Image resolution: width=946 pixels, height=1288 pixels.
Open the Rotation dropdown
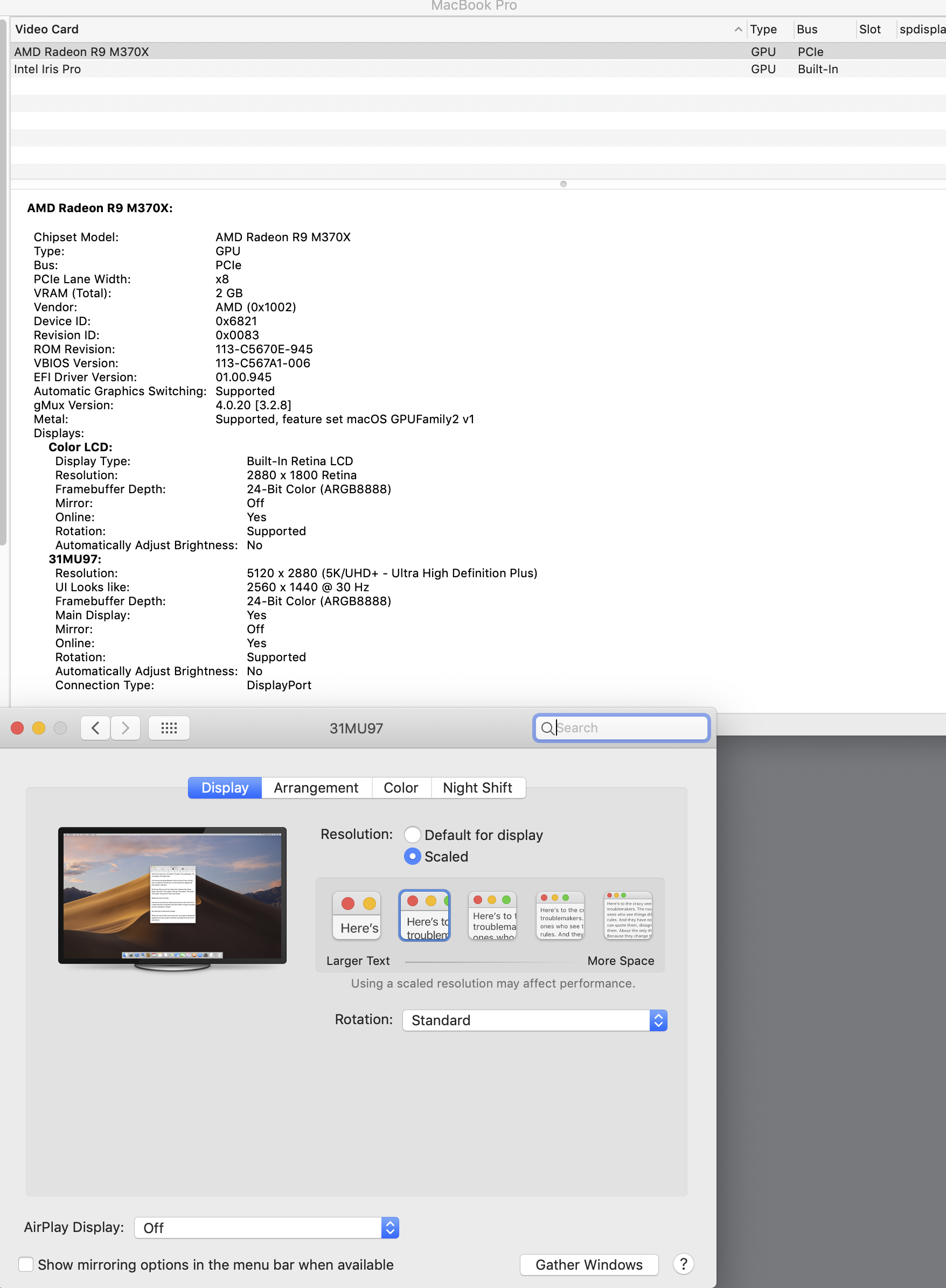[x=535, y=1020]
